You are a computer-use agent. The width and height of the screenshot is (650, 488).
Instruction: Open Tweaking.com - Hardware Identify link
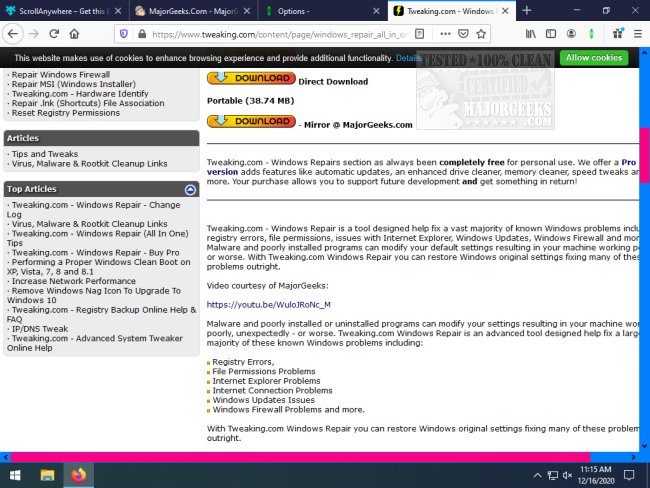pos(80,94)
